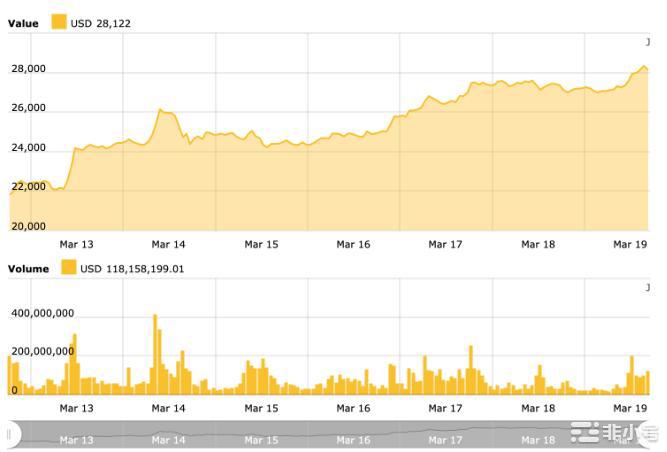Click the 28,000 price axis label

(x=29, y=69)
